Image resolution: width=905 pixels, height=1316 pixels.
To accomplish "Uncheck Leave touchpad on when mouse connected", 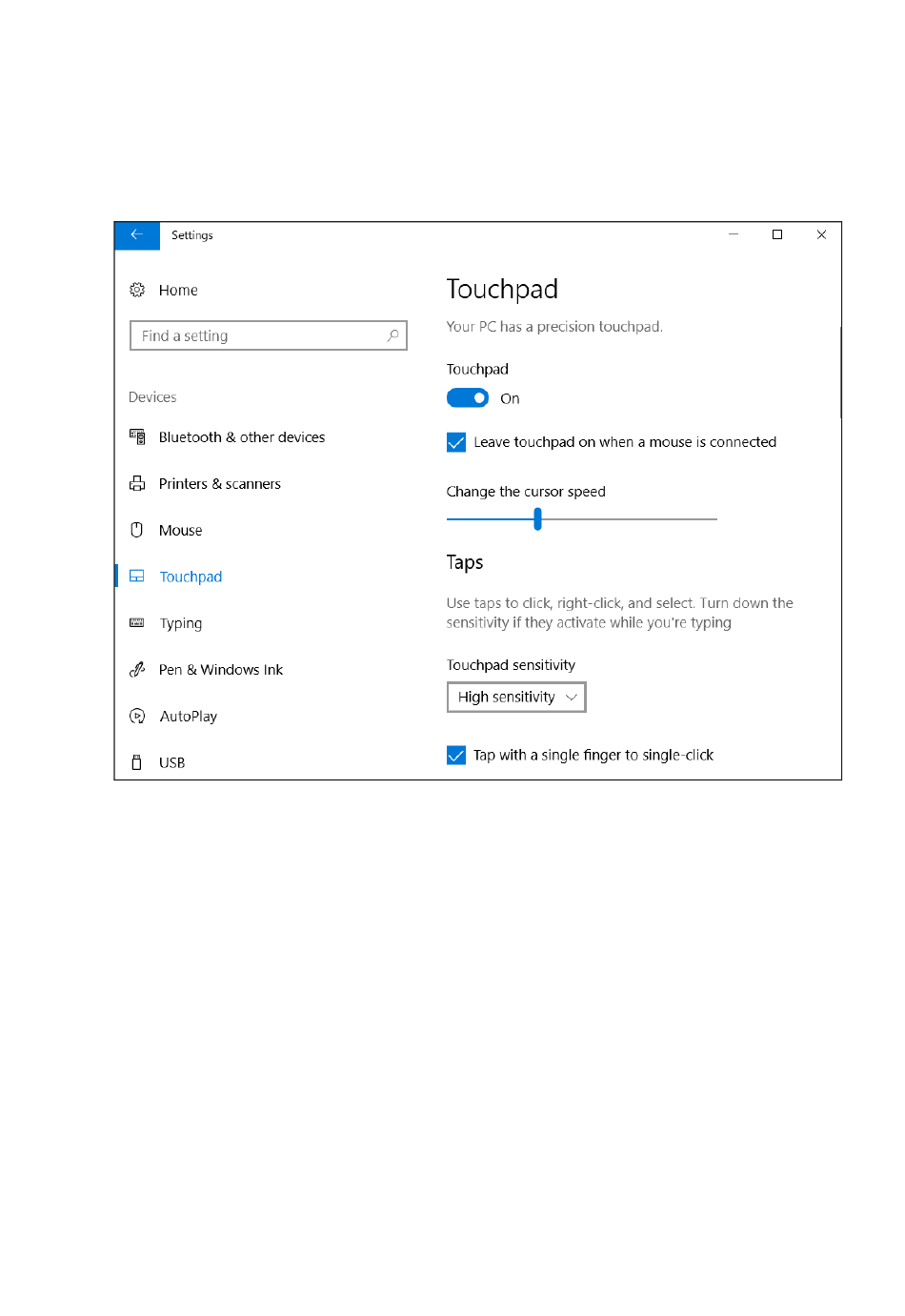I will coord(456,442).
